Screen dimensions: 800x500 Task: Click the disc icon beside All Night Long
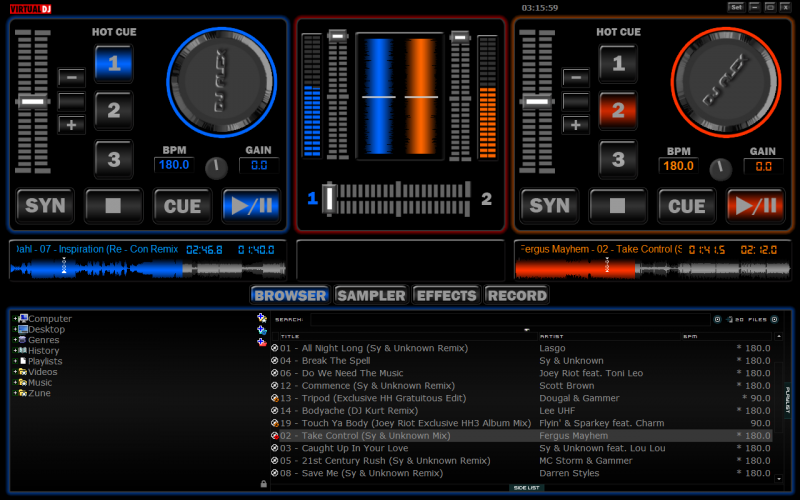(274, 348)
